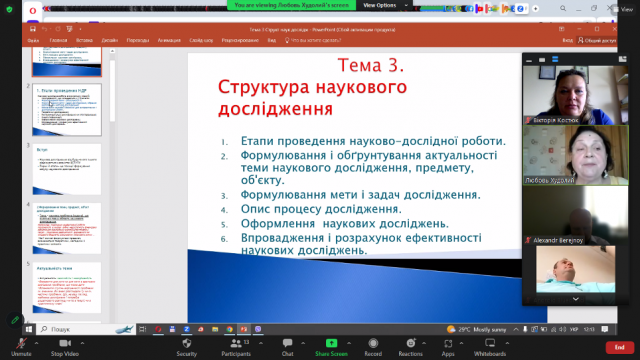
Task: Open the Переходы ribbon tab
Action: [138, 40]
